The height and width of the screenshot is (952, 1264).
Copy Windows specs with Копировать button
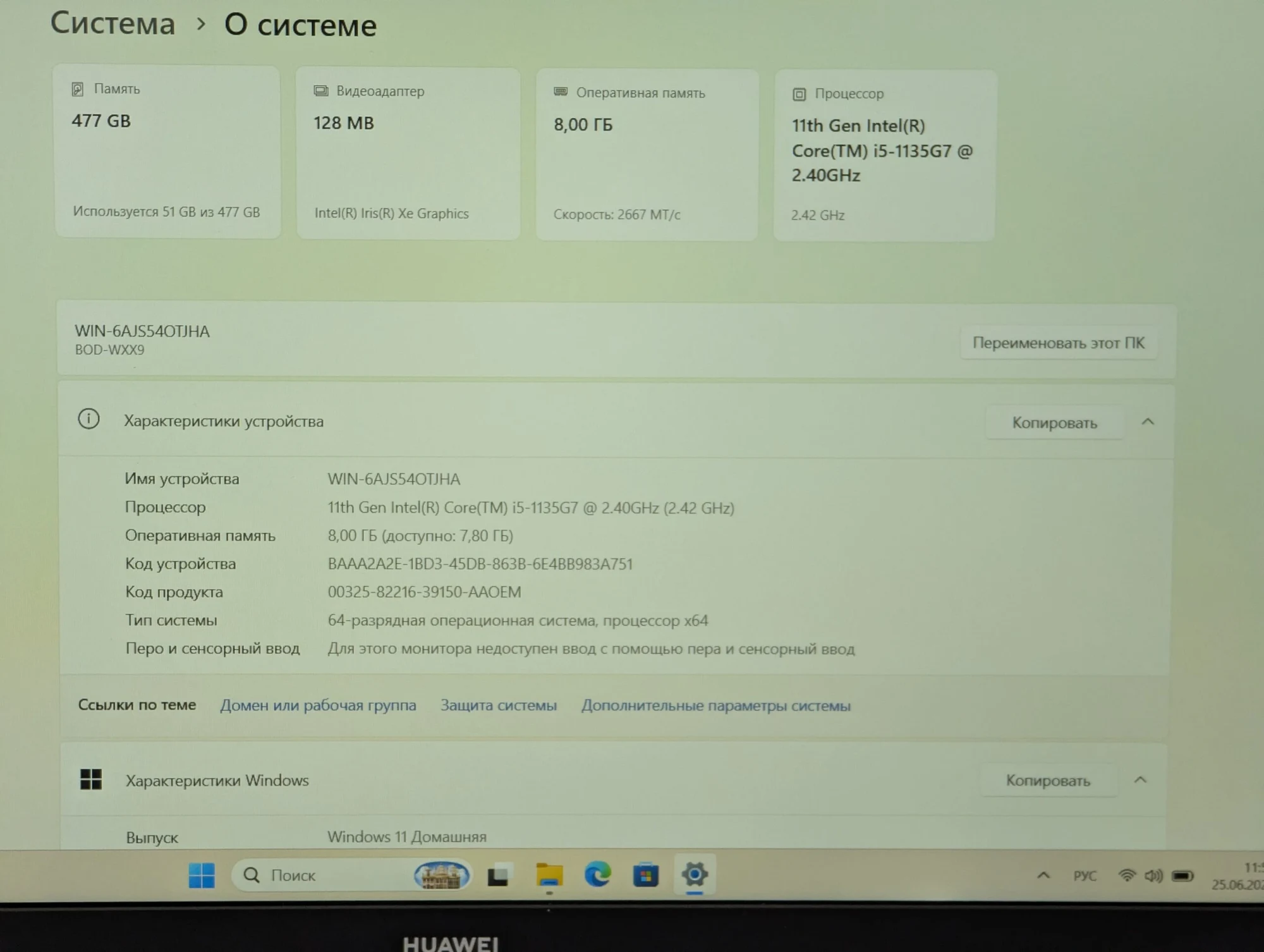(1048, 781)
